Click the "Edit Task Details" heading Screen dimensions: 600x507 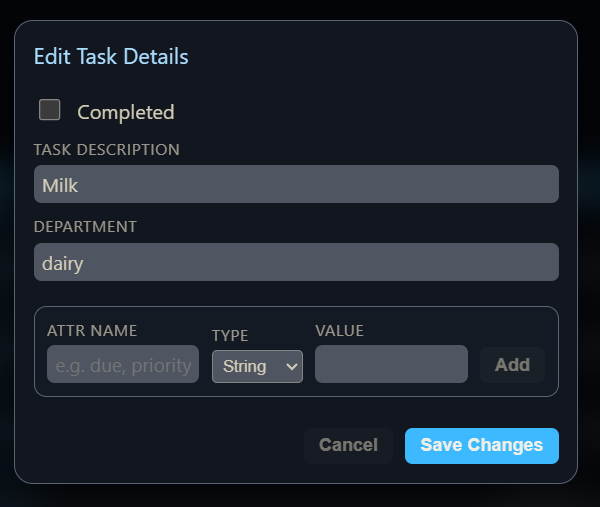click(111, 56)
